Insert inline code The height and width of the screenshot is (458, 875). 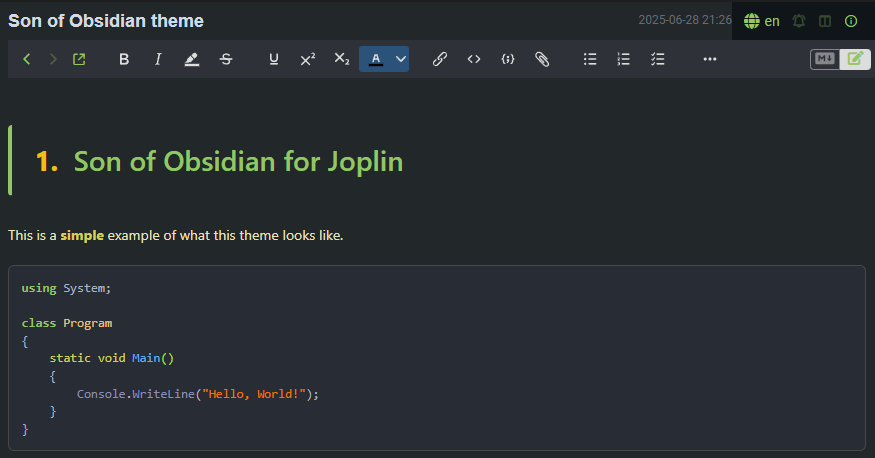tap(474, 59)
